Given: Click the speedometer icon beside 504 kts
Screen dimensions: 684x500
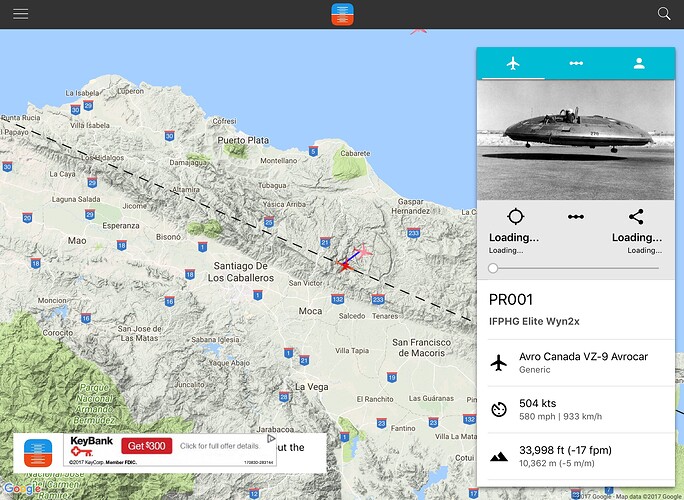Looking at the screenshot, I should (499, 410).
